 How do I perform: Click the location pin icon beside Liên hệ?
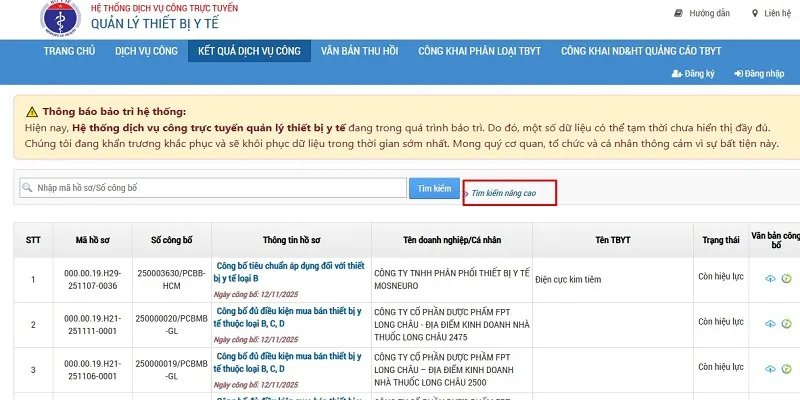coord(755,13)
